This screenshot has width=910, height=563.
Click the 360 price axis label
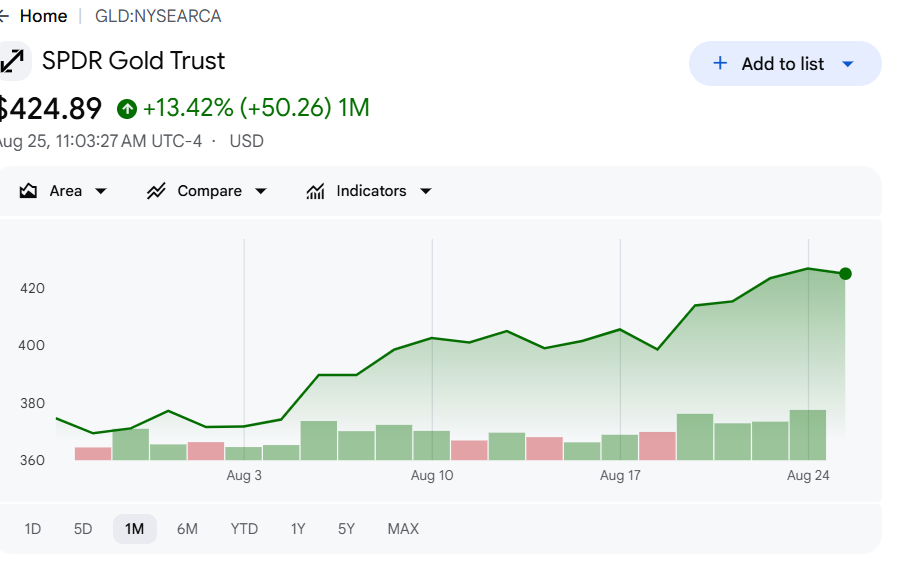[32, 460]
